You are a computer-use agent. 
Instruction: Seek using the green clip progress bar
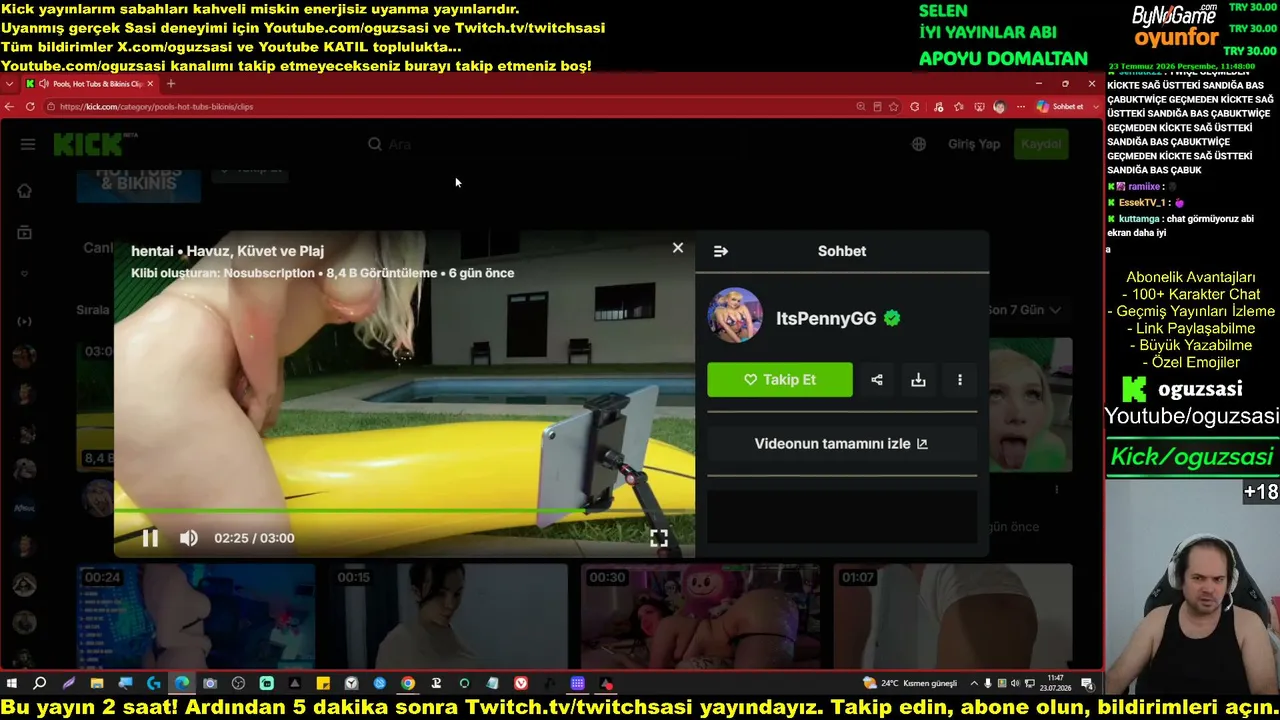pyautogui.click(x=404, y=511)
